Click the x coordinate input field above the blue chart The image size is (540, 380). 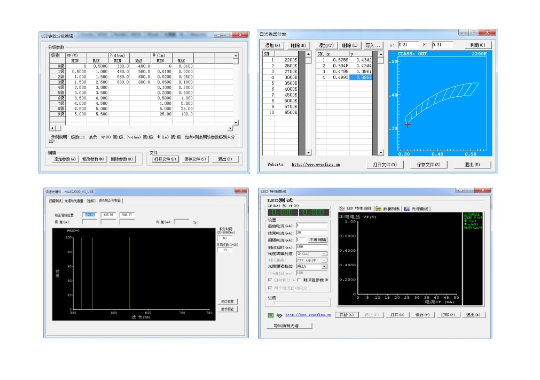pos(408,45)
